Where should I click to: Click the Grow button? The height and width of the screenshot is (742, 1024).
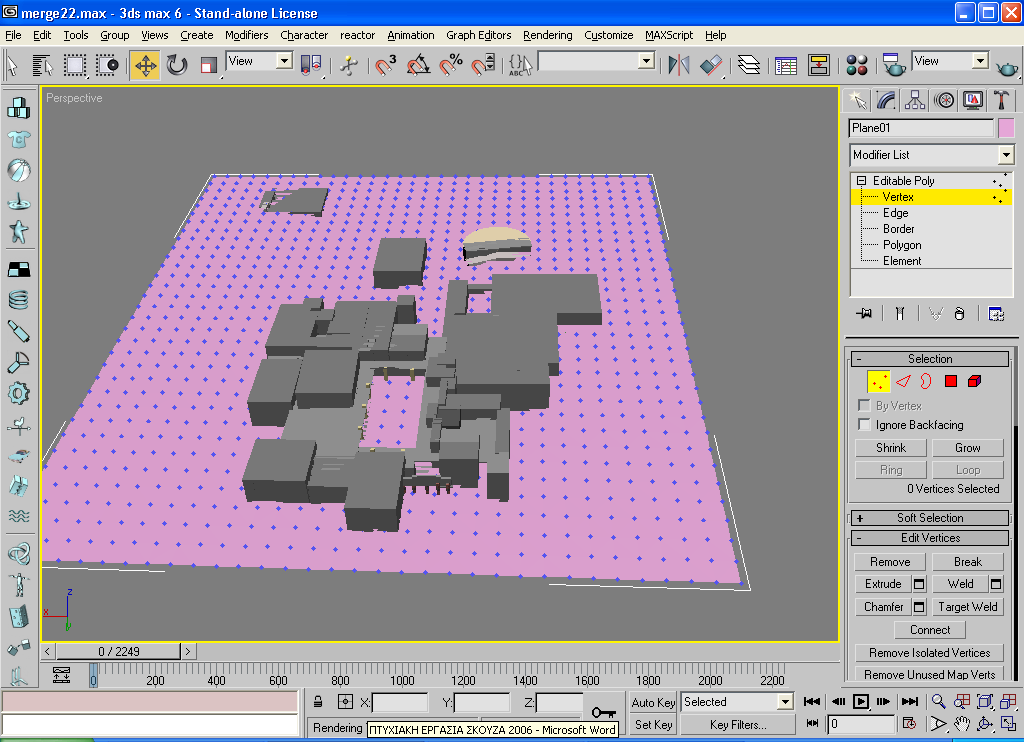pos(967,448)
